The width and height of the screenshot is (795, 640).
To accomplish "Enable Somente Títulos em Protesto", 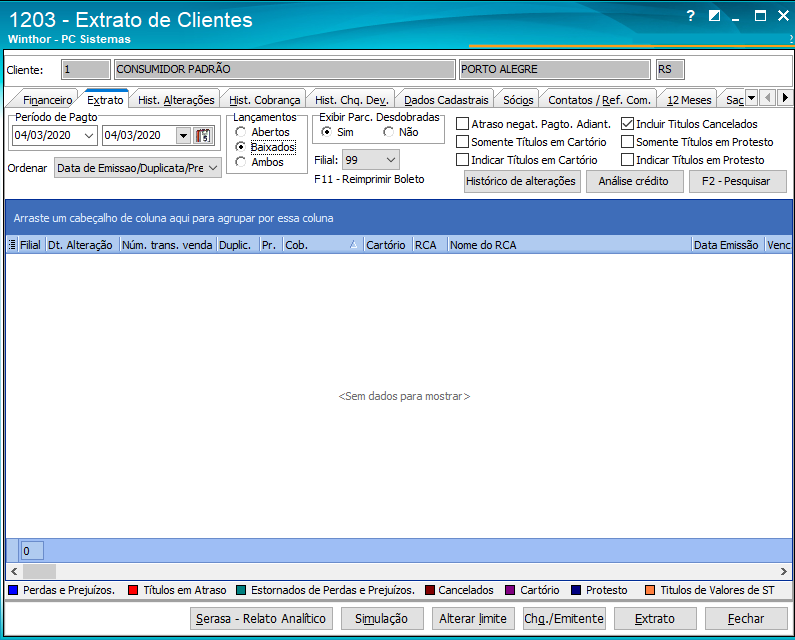I will tap(627, 141).
